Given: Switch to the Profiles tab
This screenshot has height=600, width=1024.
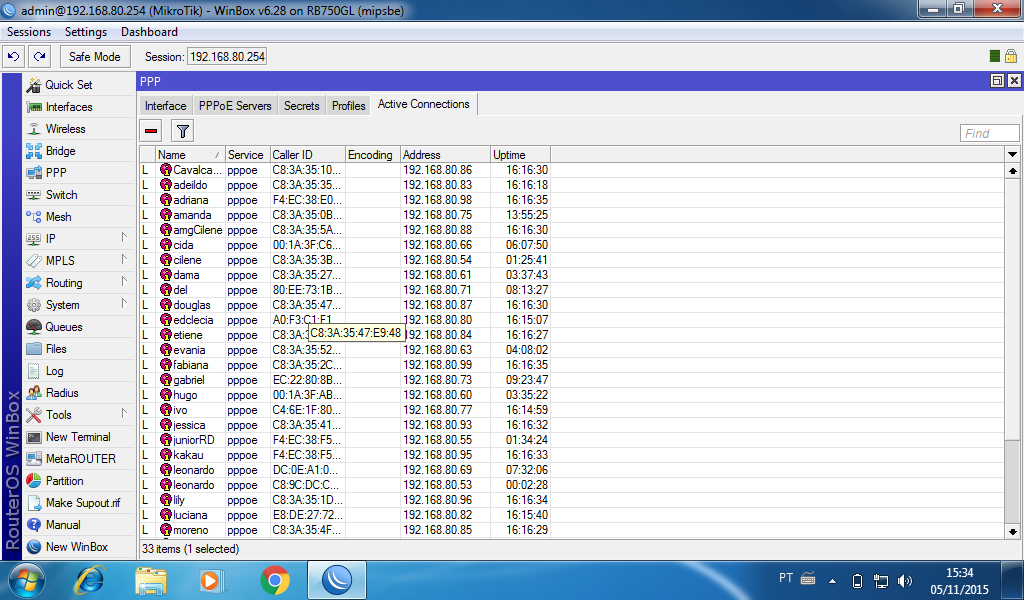Looking at the screenshot, I should pyautogui.click(x=348, y=106).
